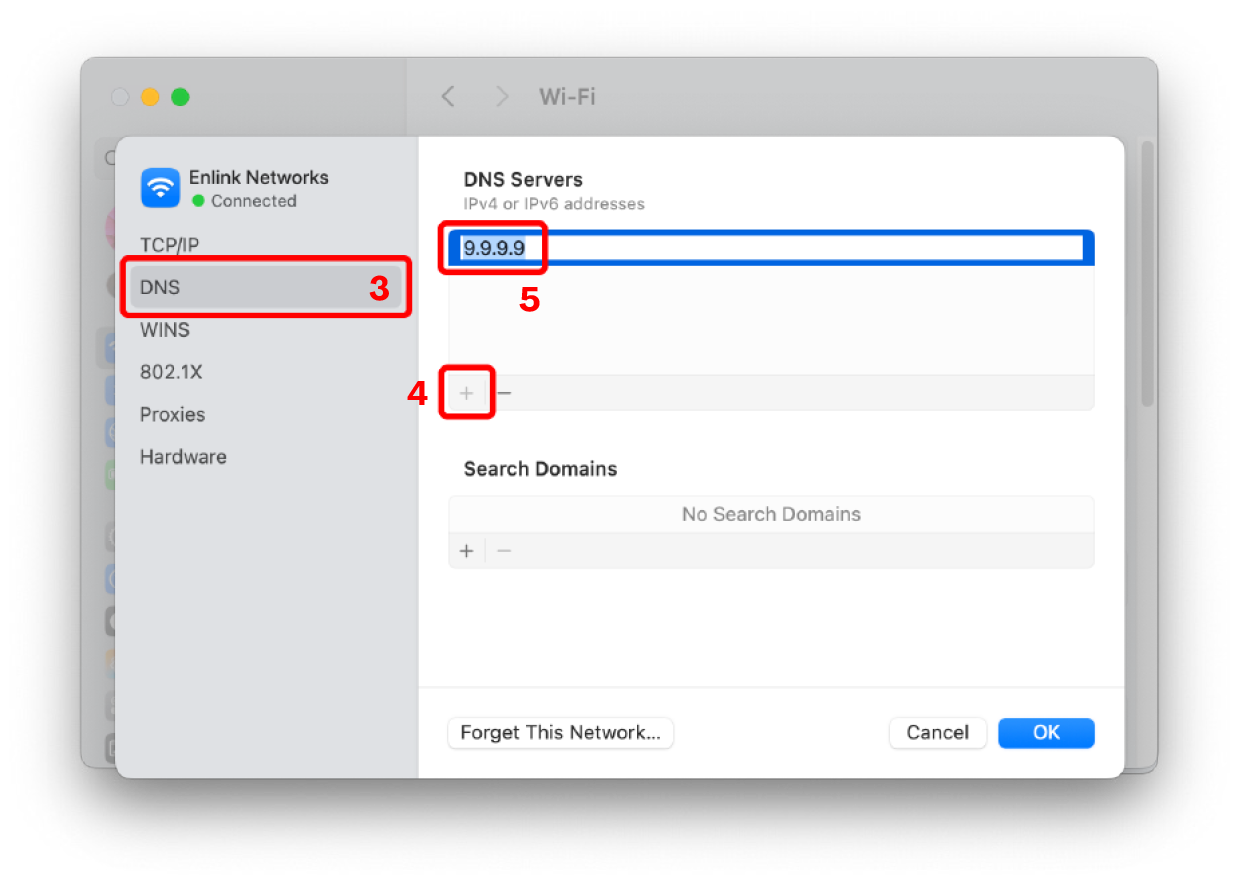Click the Wi-Fi icon next to Enlink Networks
The height and width of the screenshot is (883, 1240).
[160, 188]
